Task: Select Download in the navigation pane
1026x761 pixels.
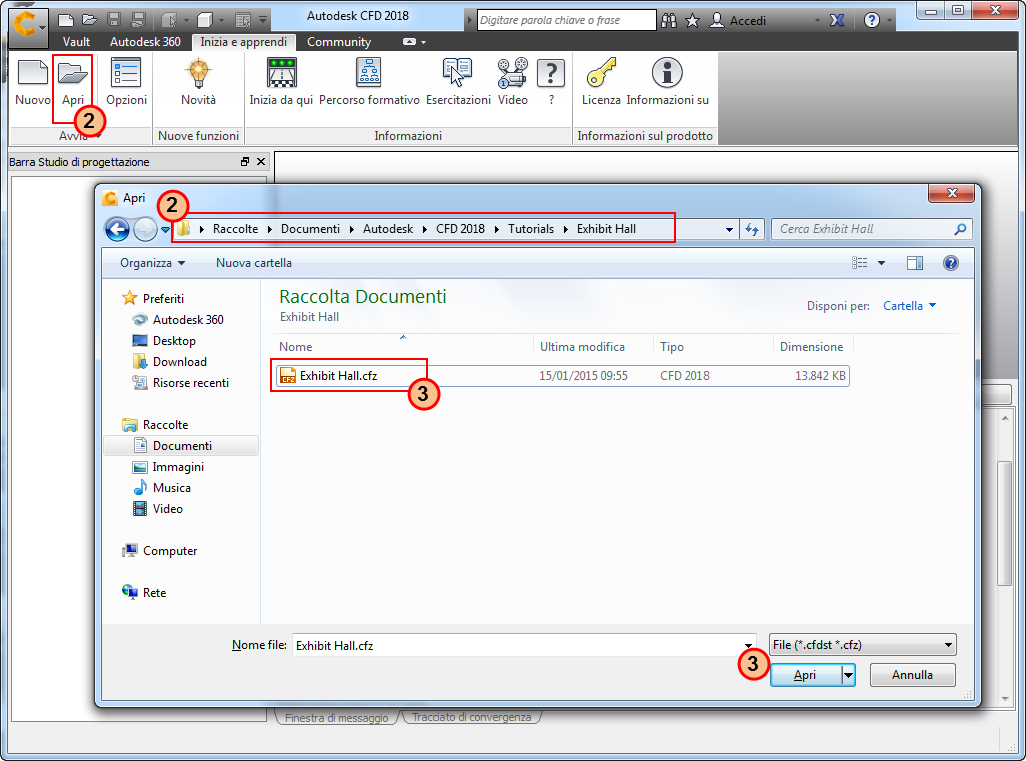Action: (179, 362)
